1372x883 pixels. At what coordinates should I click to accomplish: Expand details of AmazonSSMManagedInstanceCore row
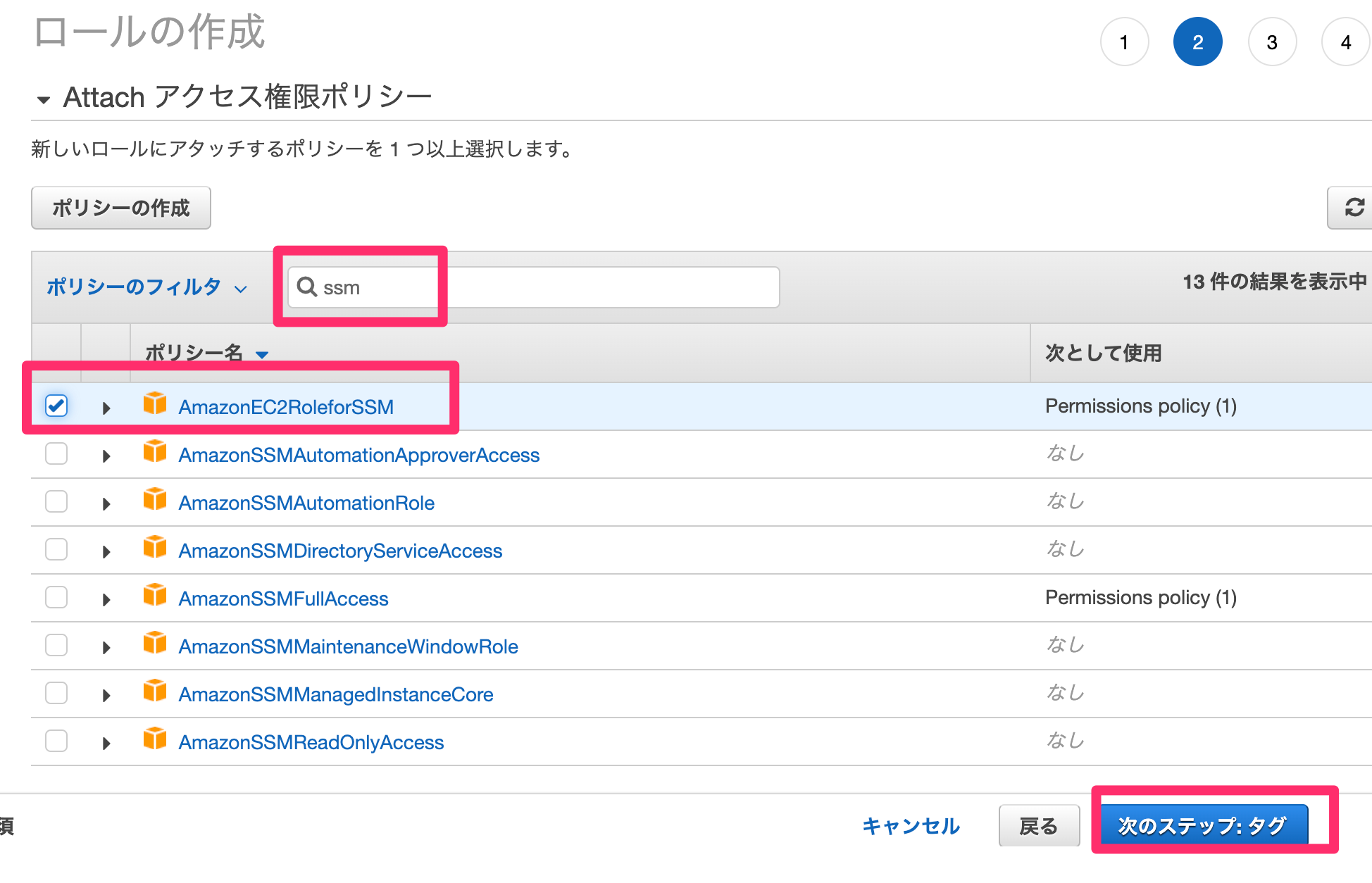coord(106,695)
